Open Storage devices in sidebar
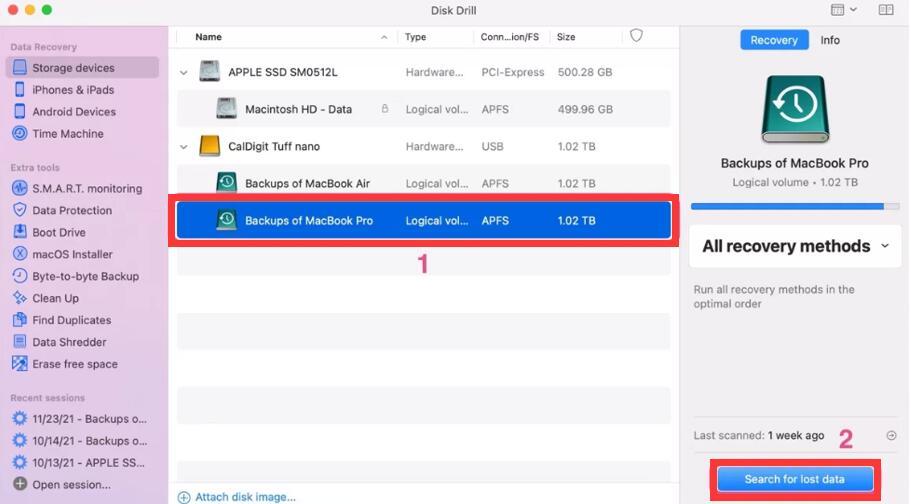Image resolution: width=911 pixels, height=504 pixels. click(82, 67)
